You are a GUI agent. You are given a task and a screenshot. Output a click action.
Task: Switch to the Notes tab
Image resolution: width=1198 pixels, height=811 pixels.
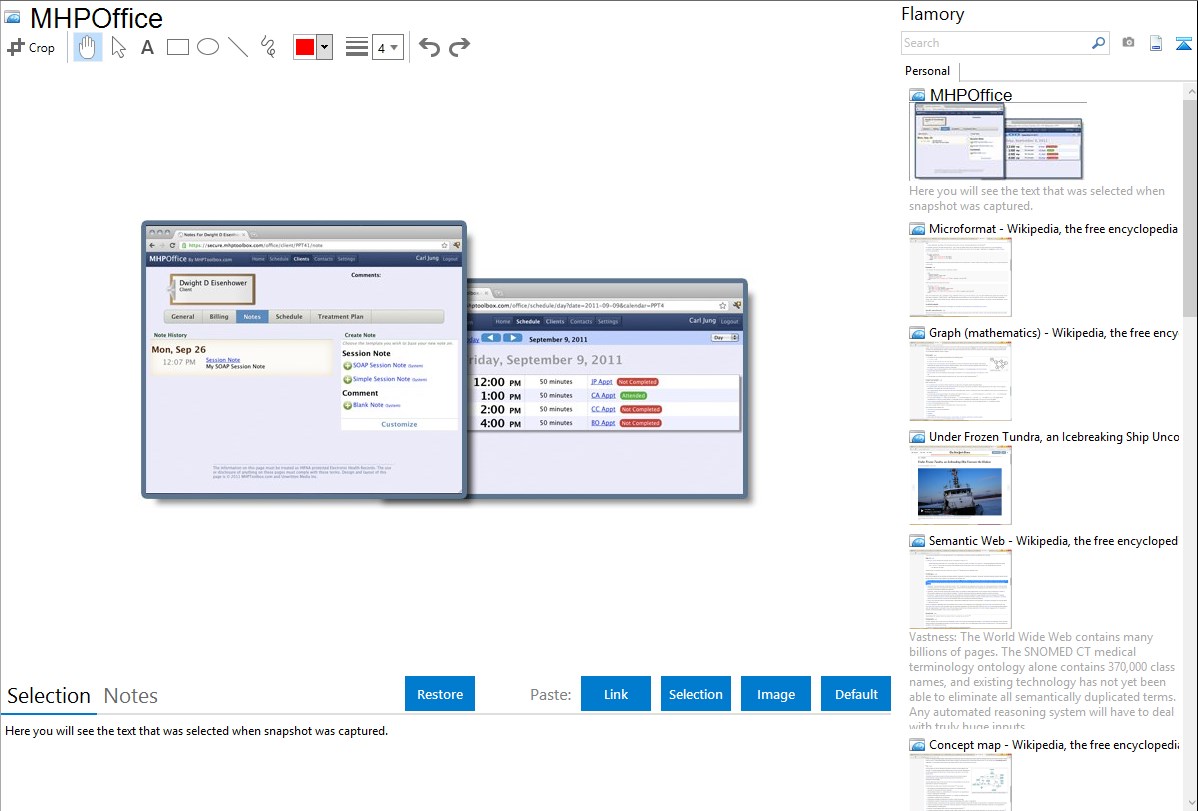click(131, 696)
